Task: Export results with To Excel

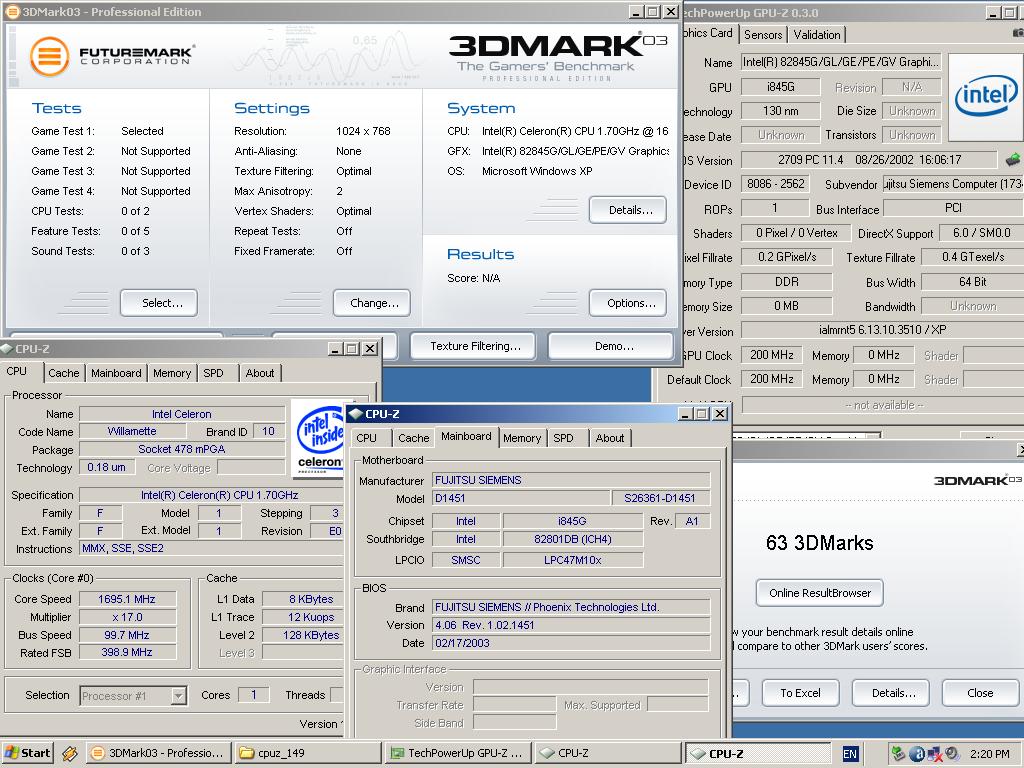Action: point(800,693)
